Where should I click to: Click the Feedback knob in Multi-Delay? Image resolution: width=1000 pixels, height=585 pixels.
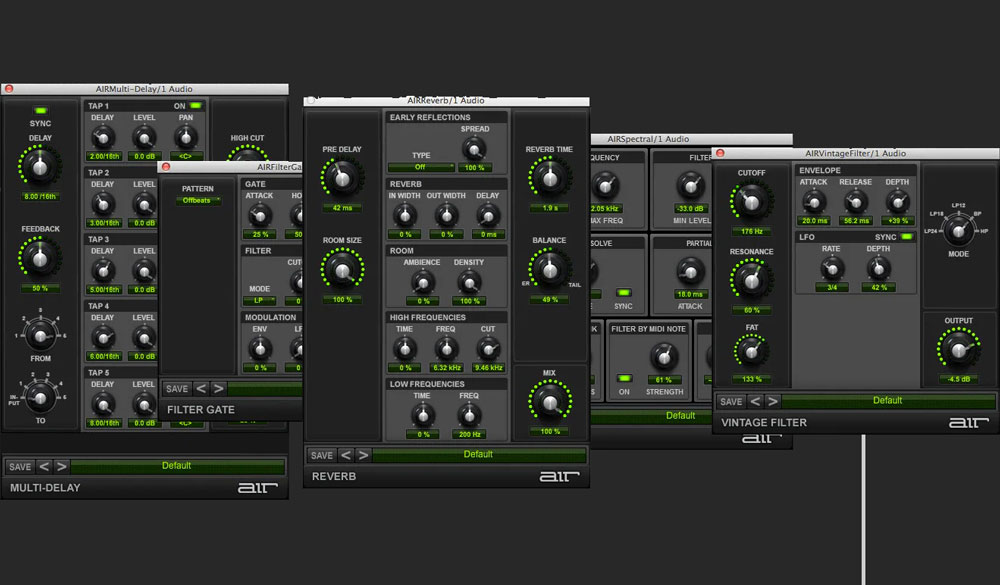(x=40, y=258)
